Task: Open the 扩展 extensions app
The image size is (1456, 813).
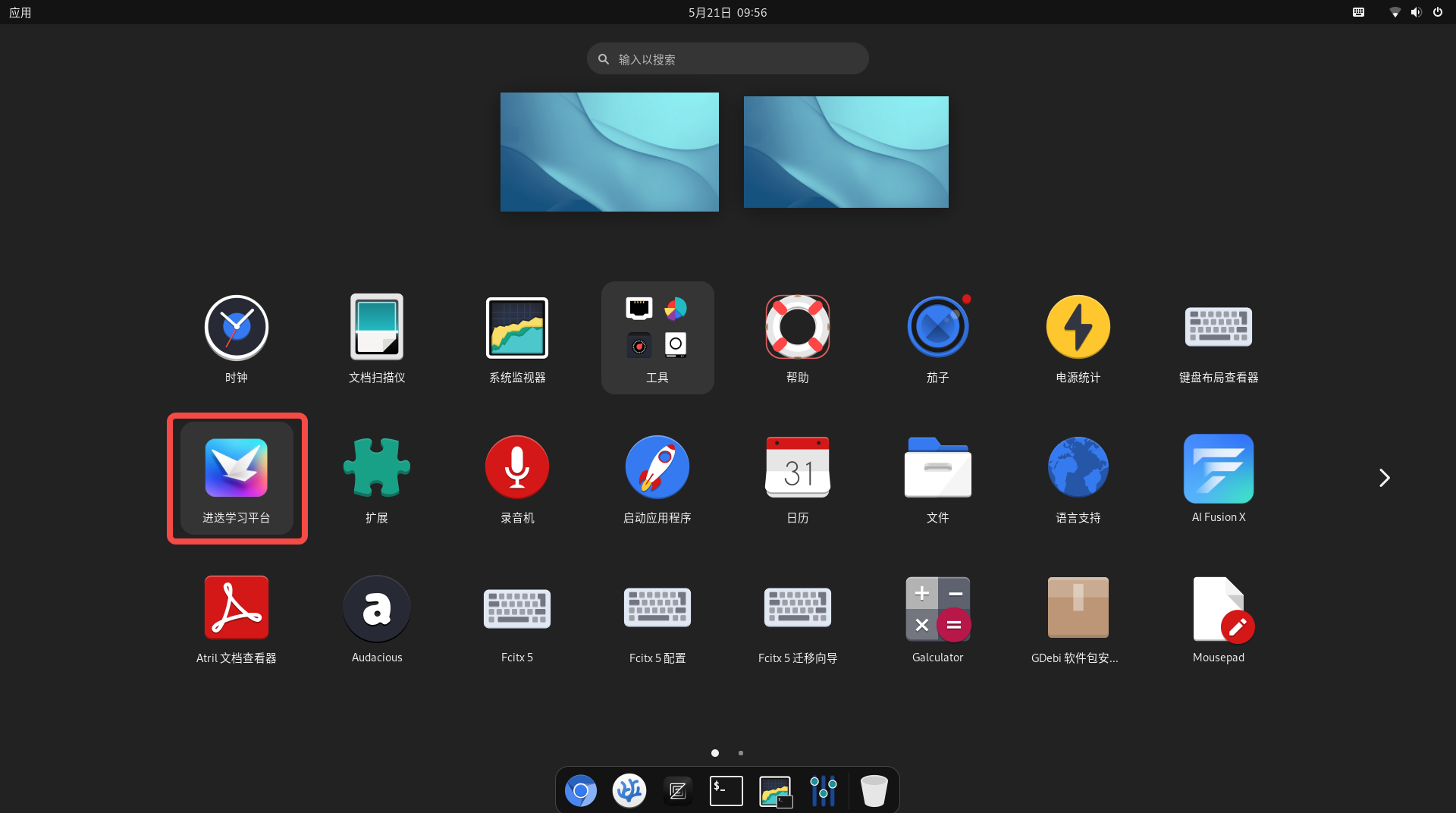Action: point(377,479)
